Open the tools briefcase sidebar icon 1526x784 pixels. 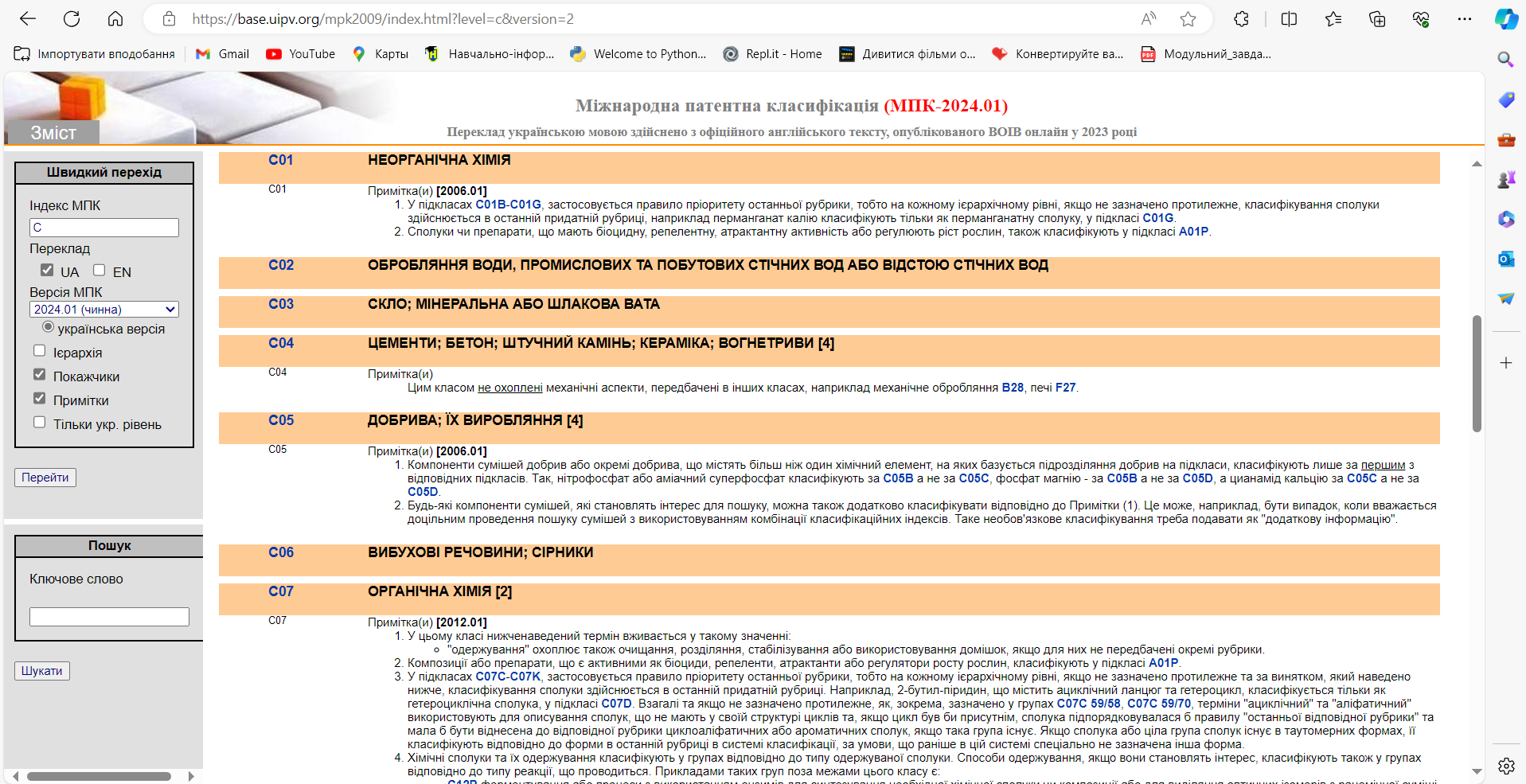(x=1505, y=140)
